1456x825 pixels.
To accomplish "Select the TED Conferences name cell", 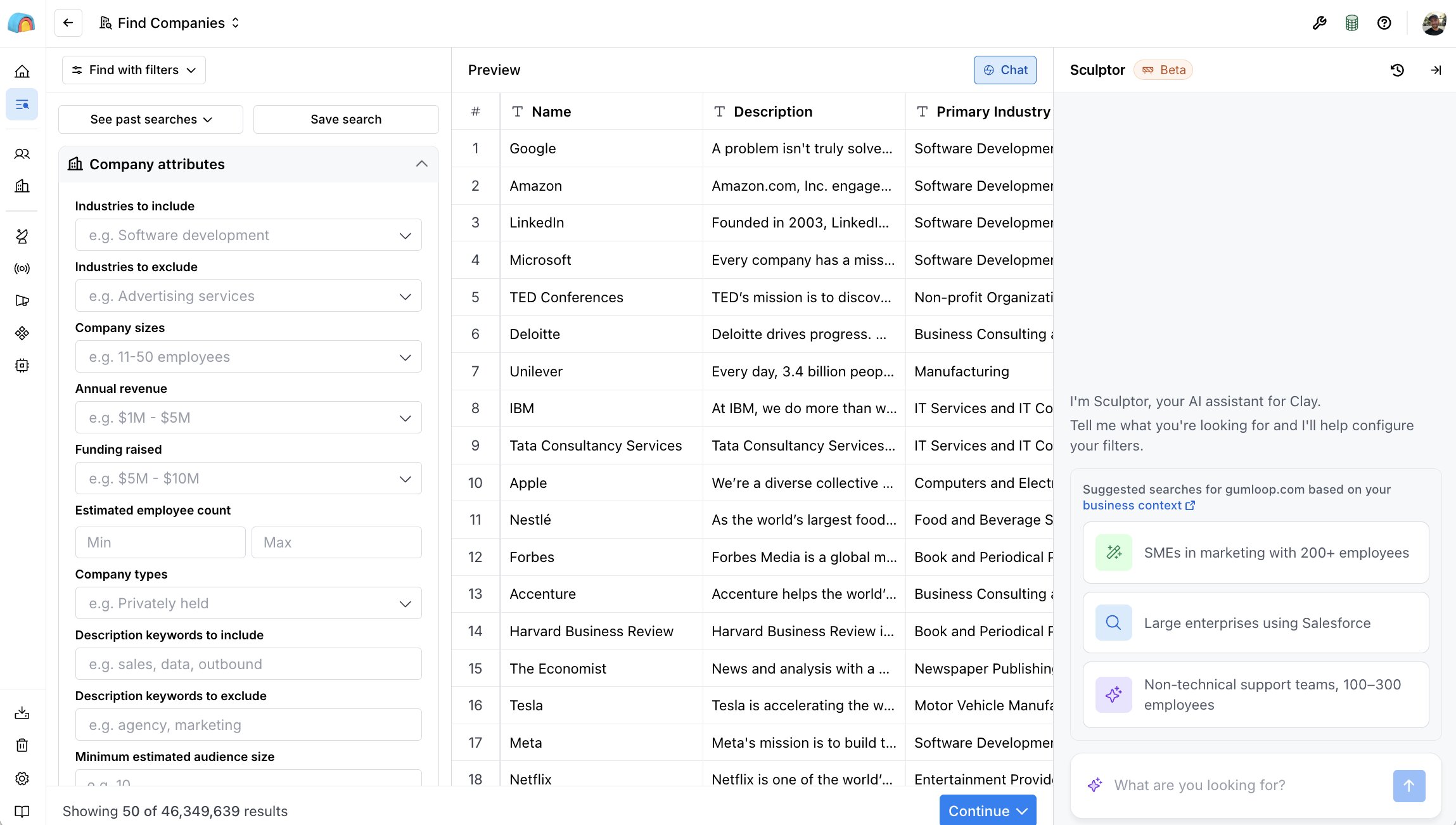I will pyautogui.click(x=601, y=298).
